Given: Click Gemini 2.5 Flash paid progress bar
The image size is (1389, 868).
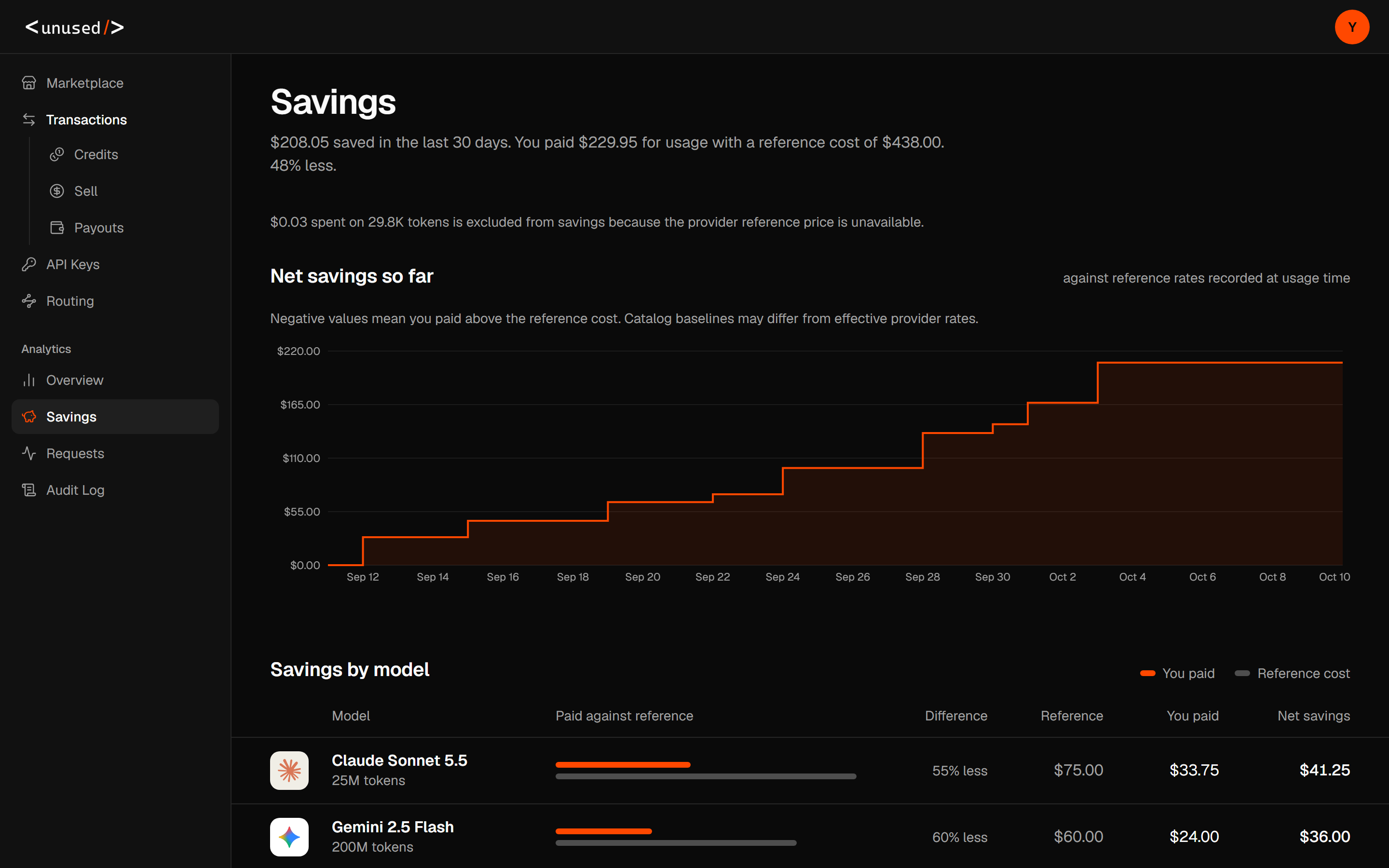Looking at the screenshot, I should point(604,831).
